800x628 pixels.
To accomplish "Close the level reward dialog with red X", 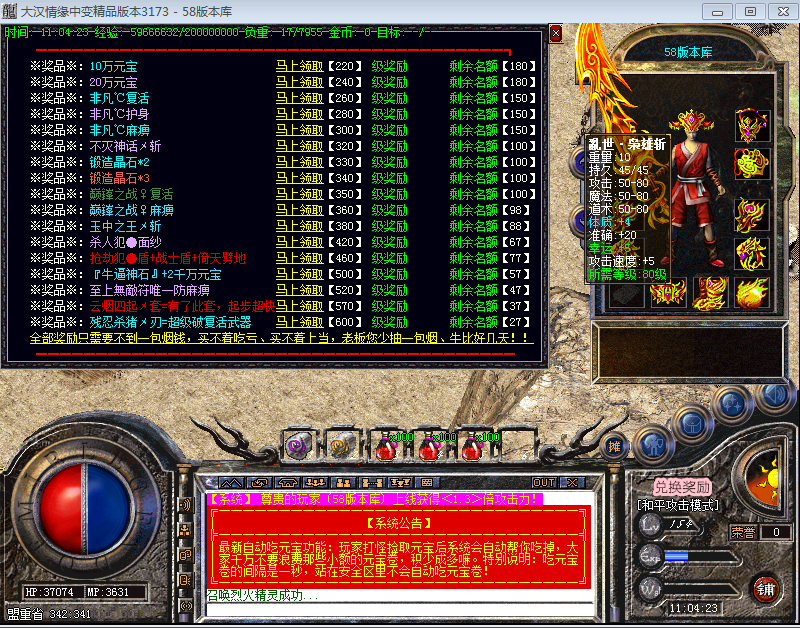I will (556, 34).
